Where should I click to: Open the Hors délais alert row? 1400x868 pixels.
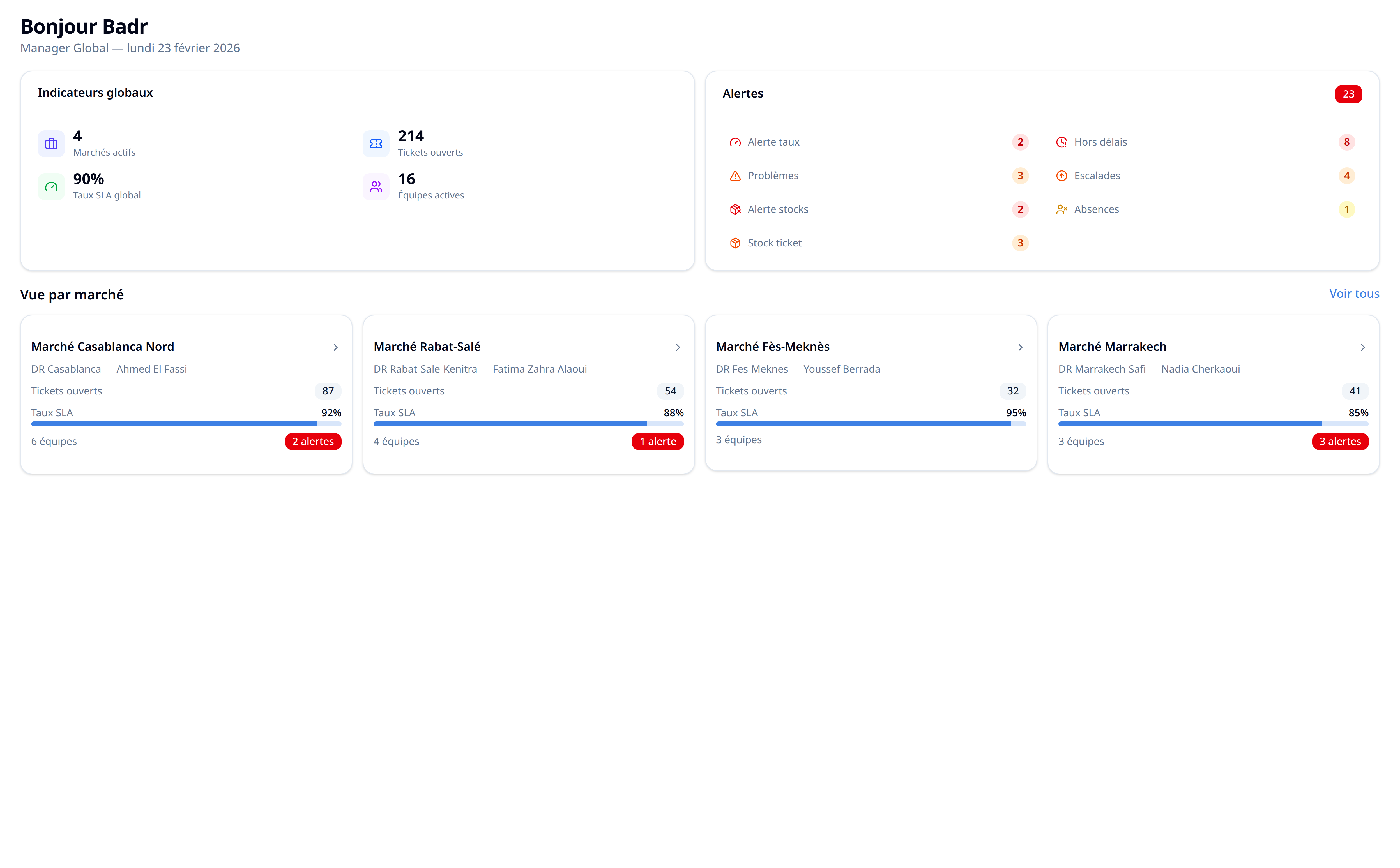coord(1205,142)
